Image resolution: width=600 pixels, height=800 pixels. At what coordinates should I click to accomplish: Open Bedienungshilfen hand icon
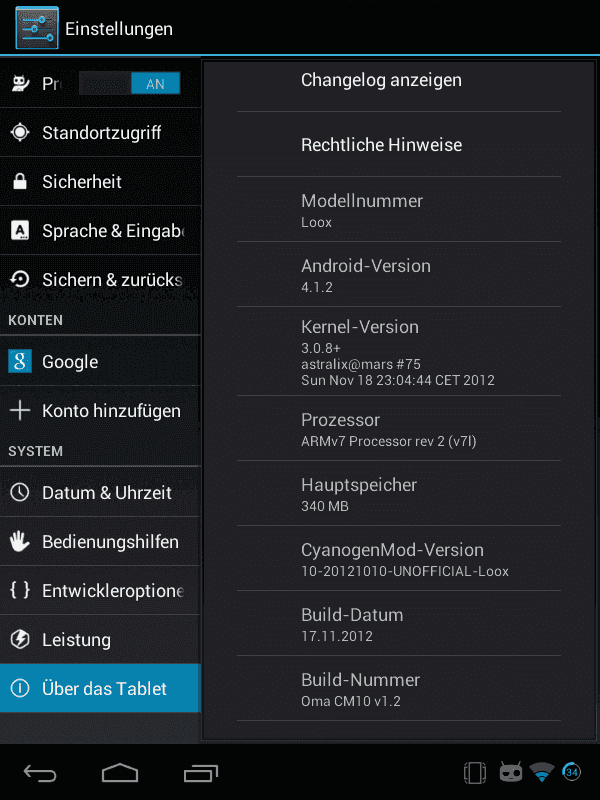coord(20,541)
